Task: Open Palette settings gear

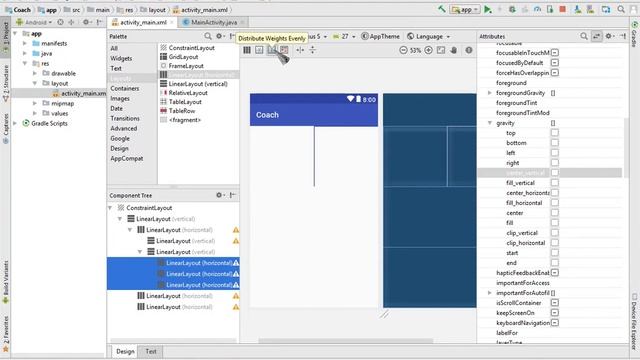Action: pyautogui.click(x=219, y=36)
